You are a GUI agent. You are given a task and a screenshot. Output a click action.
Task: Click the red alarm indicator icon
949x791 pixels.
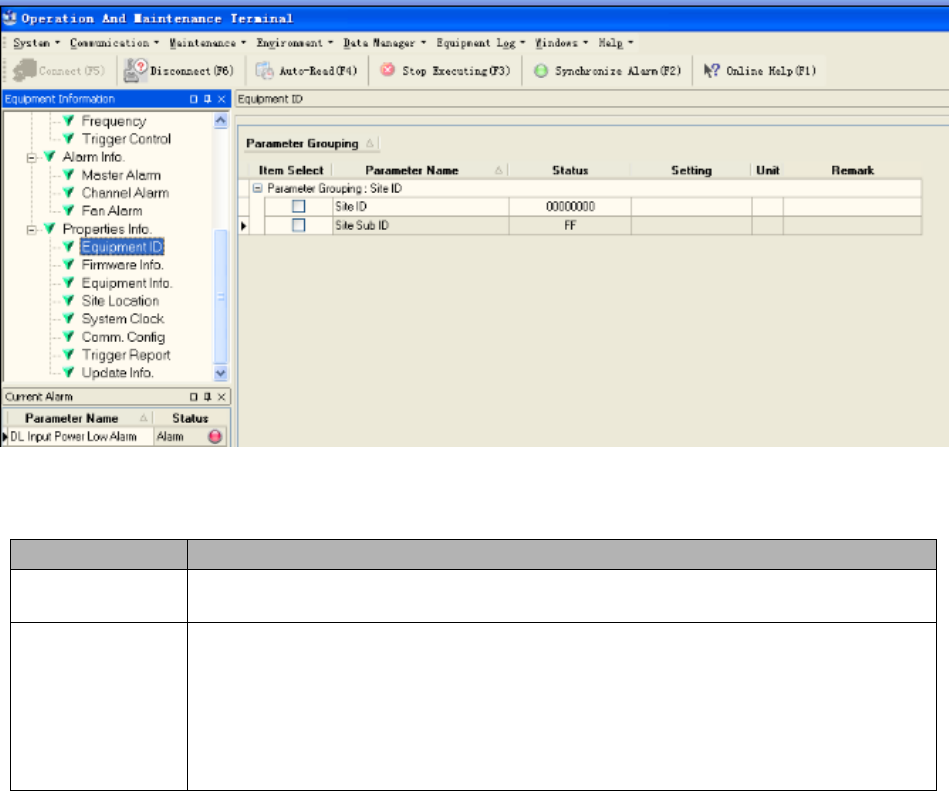pos(215,436)
